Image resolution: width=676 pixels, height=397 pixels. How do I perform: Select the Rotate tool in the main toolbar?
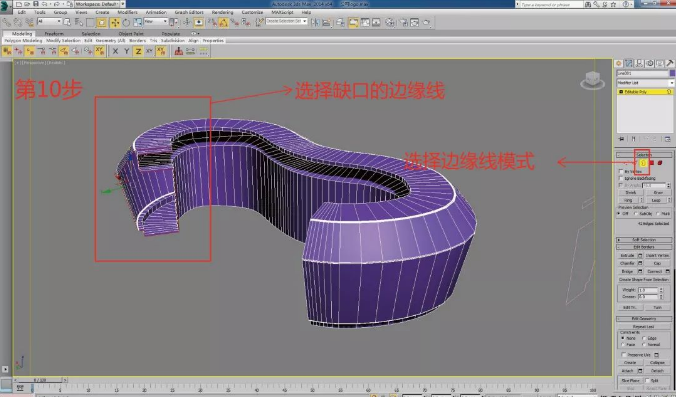[126, 22]
